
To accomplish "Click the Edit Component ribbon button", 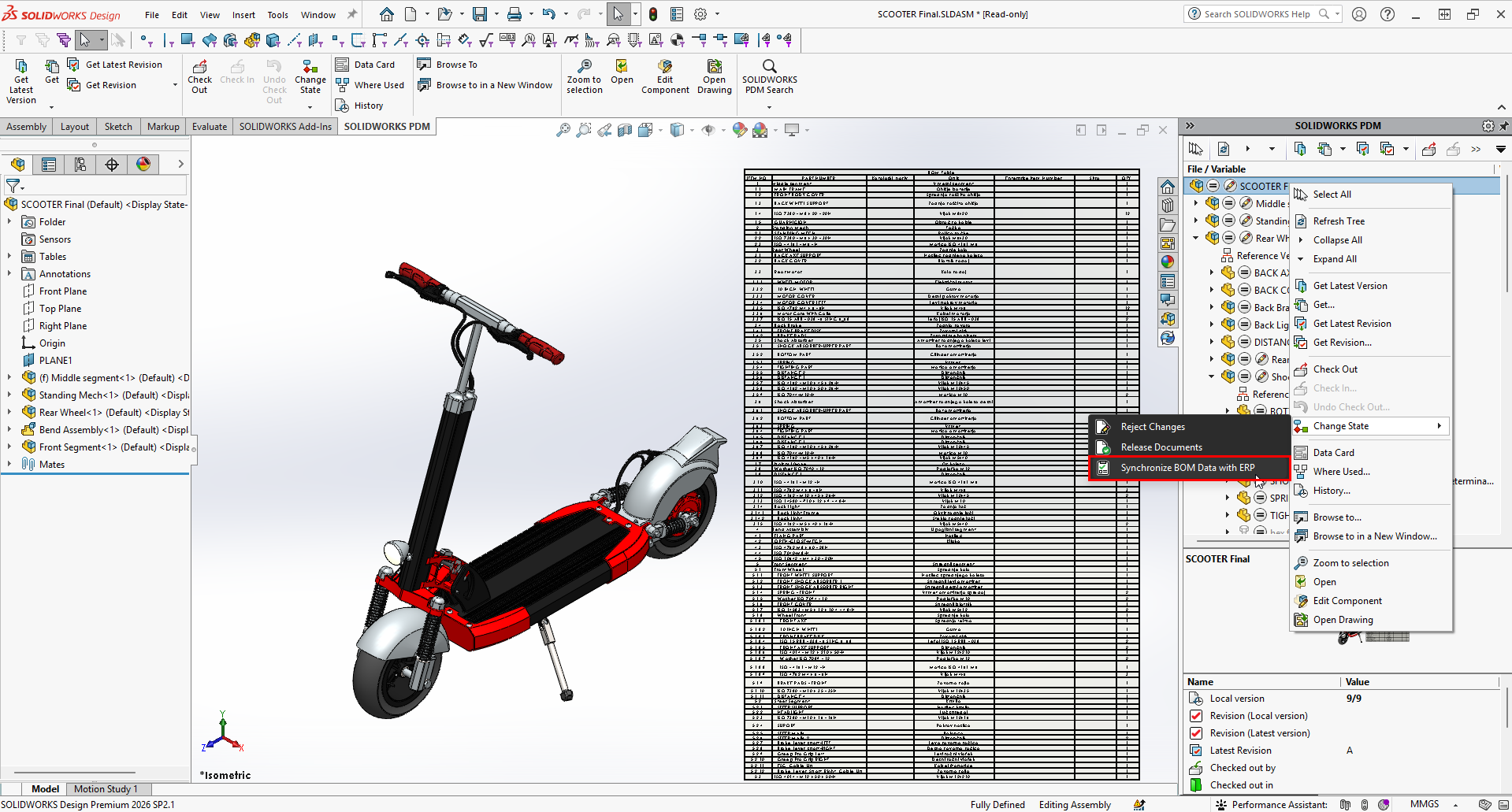I will pos(665,77).
